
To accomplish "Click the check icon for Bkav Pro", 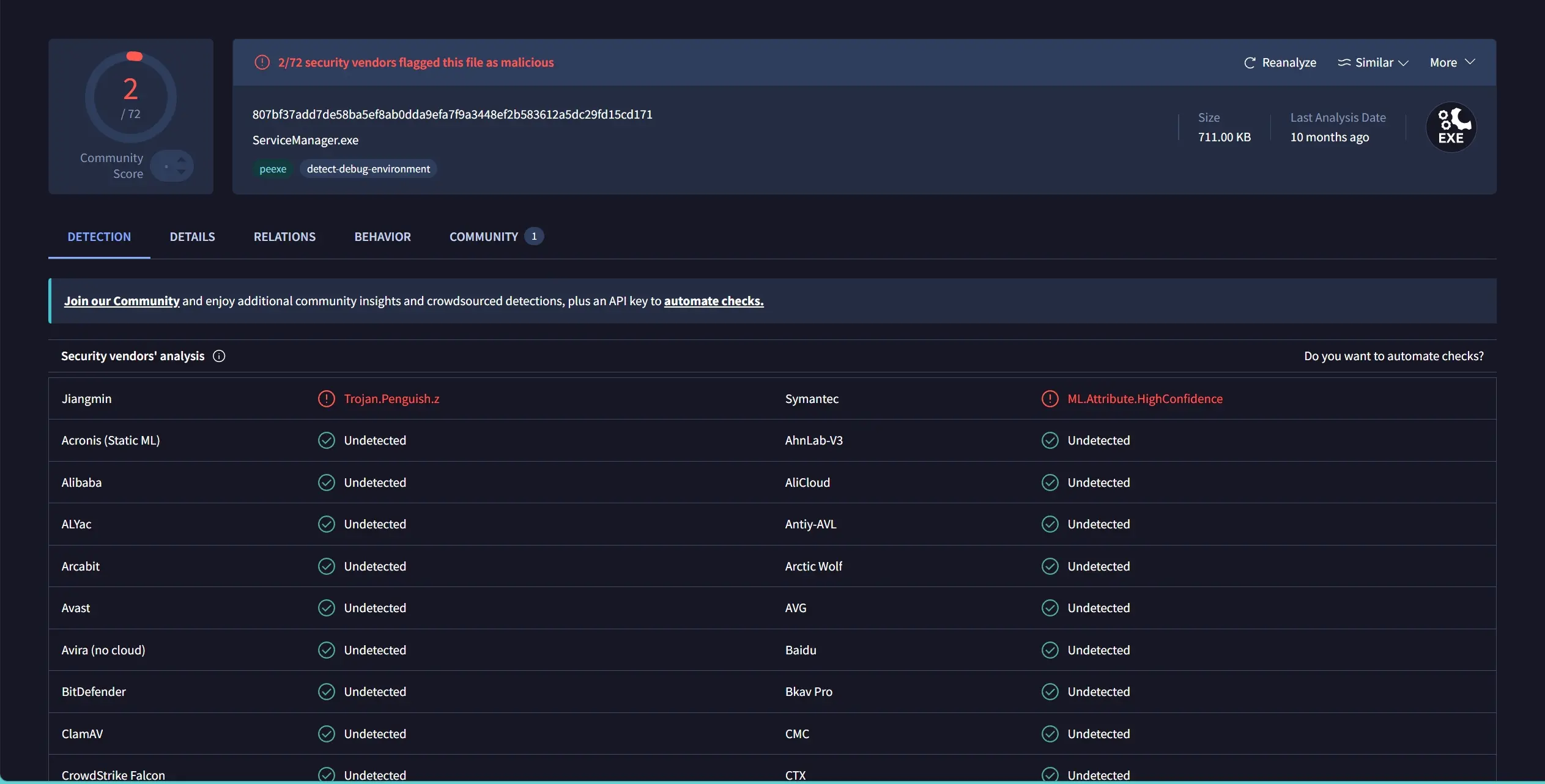I will click(1050, 692).
